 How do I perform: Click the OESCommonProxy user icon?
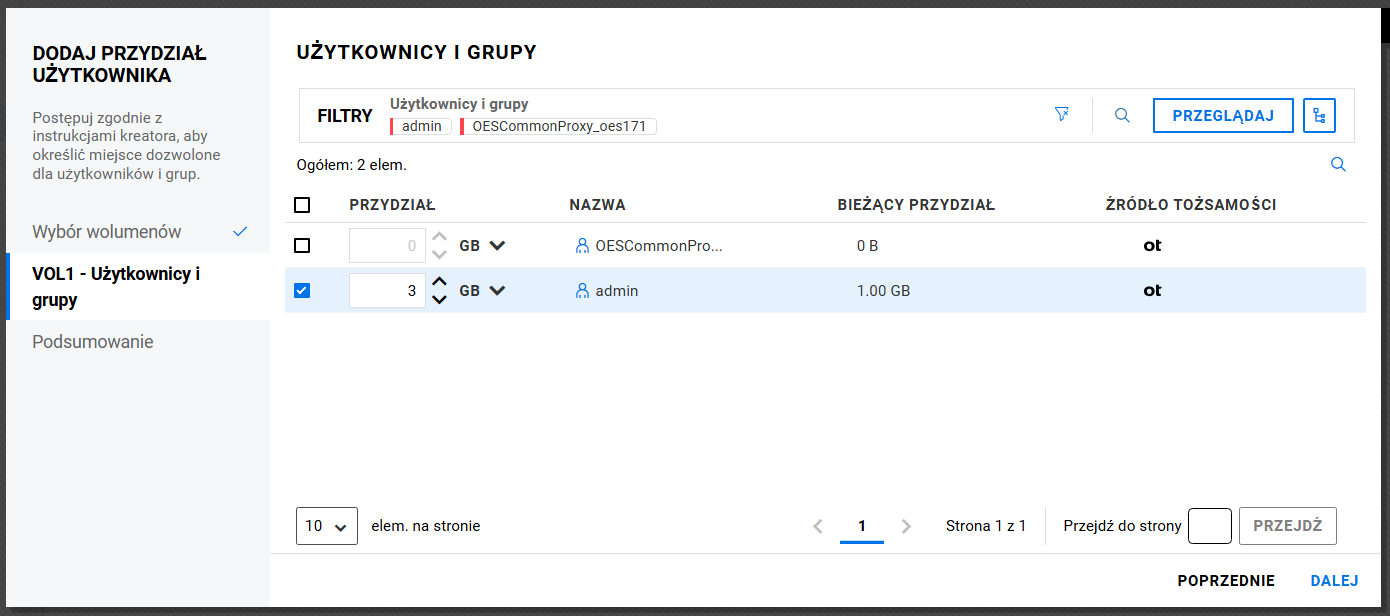pyautogui.click(x=583, y=245)
